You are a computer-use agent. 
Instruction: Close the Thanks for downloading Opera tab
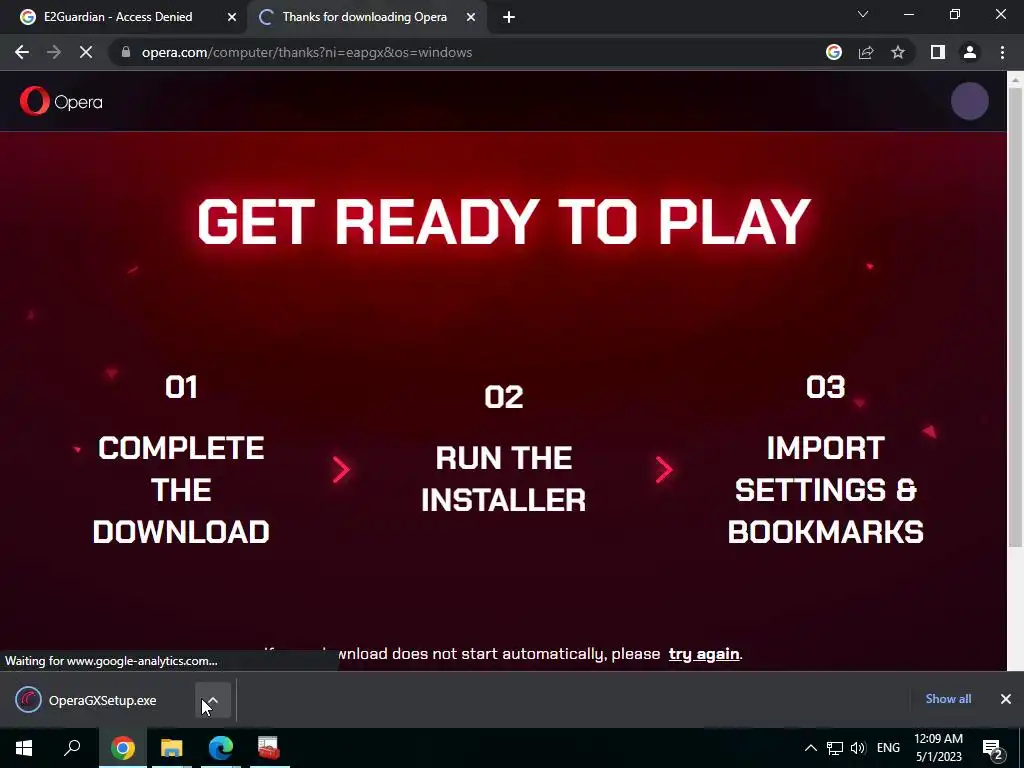pyautogui.click(x=471, y=17)
